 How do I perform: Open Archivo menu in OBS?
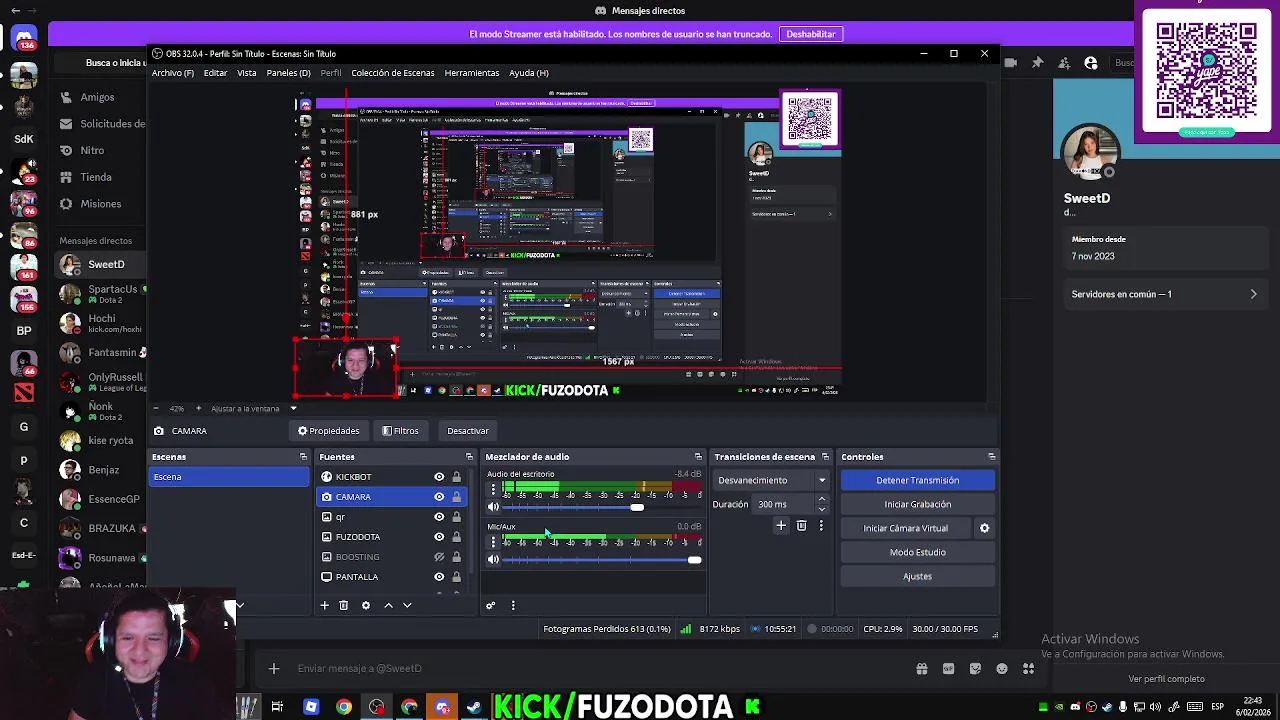pos(173,73)
